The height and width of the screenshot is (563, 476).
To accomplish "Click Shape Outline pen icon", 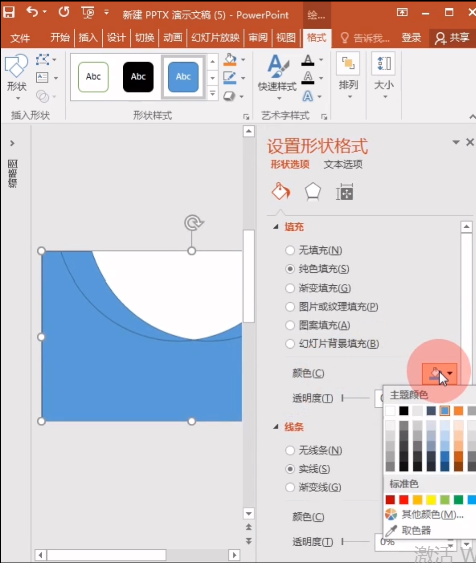I will coord(230,78).
